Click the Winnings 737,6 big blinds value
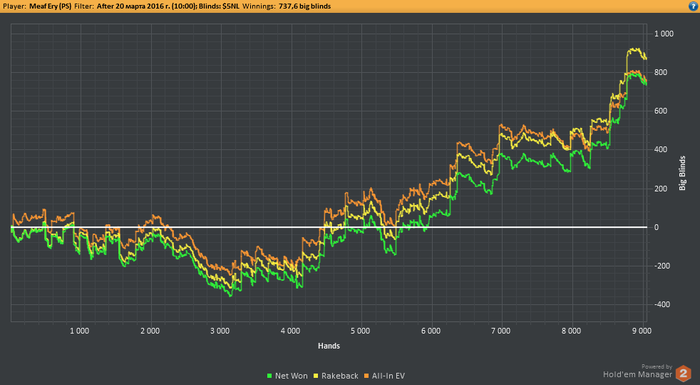This screenshot has width=700, height=385. 305,6
